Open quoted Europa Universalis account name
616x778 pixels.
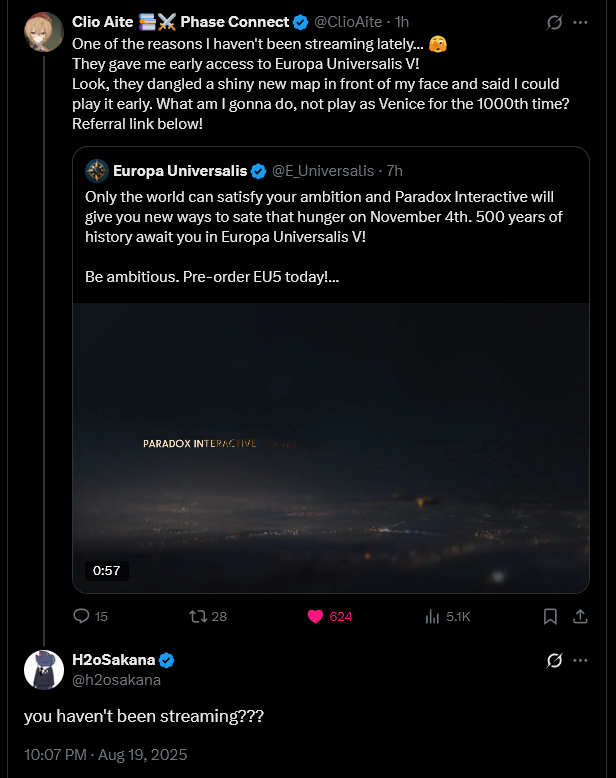point(179,171)
